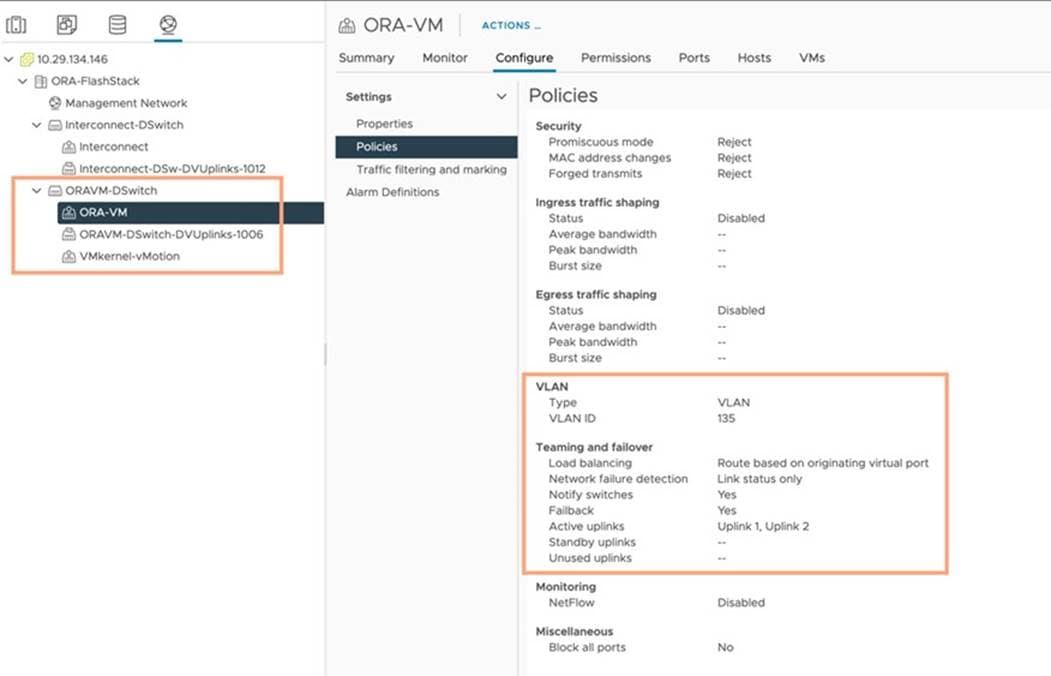This screenshot has width=1051, height=676.
Task: Open the Networking inventory view icon
Action: coord(168,25)
